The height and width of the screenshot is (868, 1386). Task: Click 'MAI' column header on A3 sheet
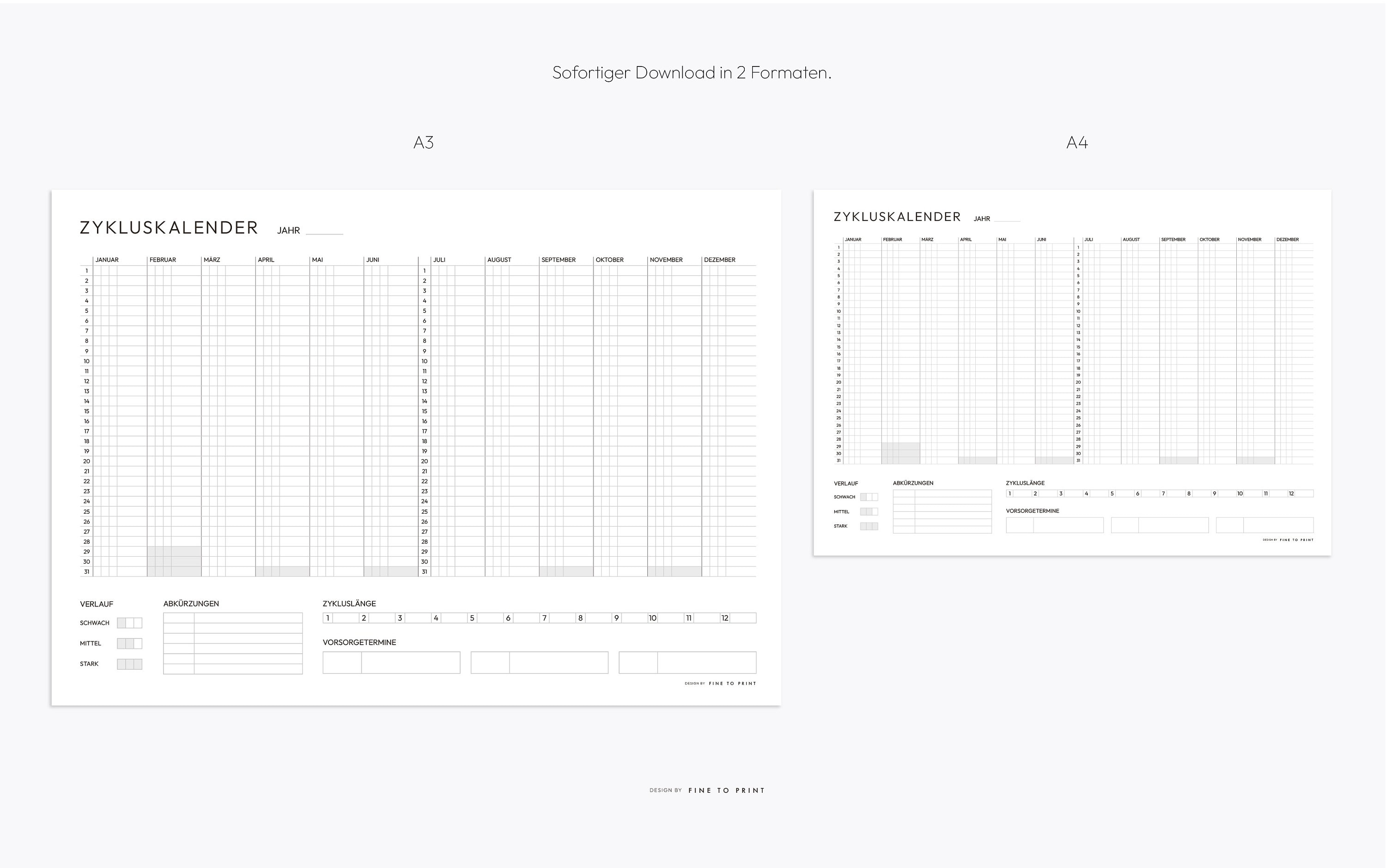click(x=317, y=260)
